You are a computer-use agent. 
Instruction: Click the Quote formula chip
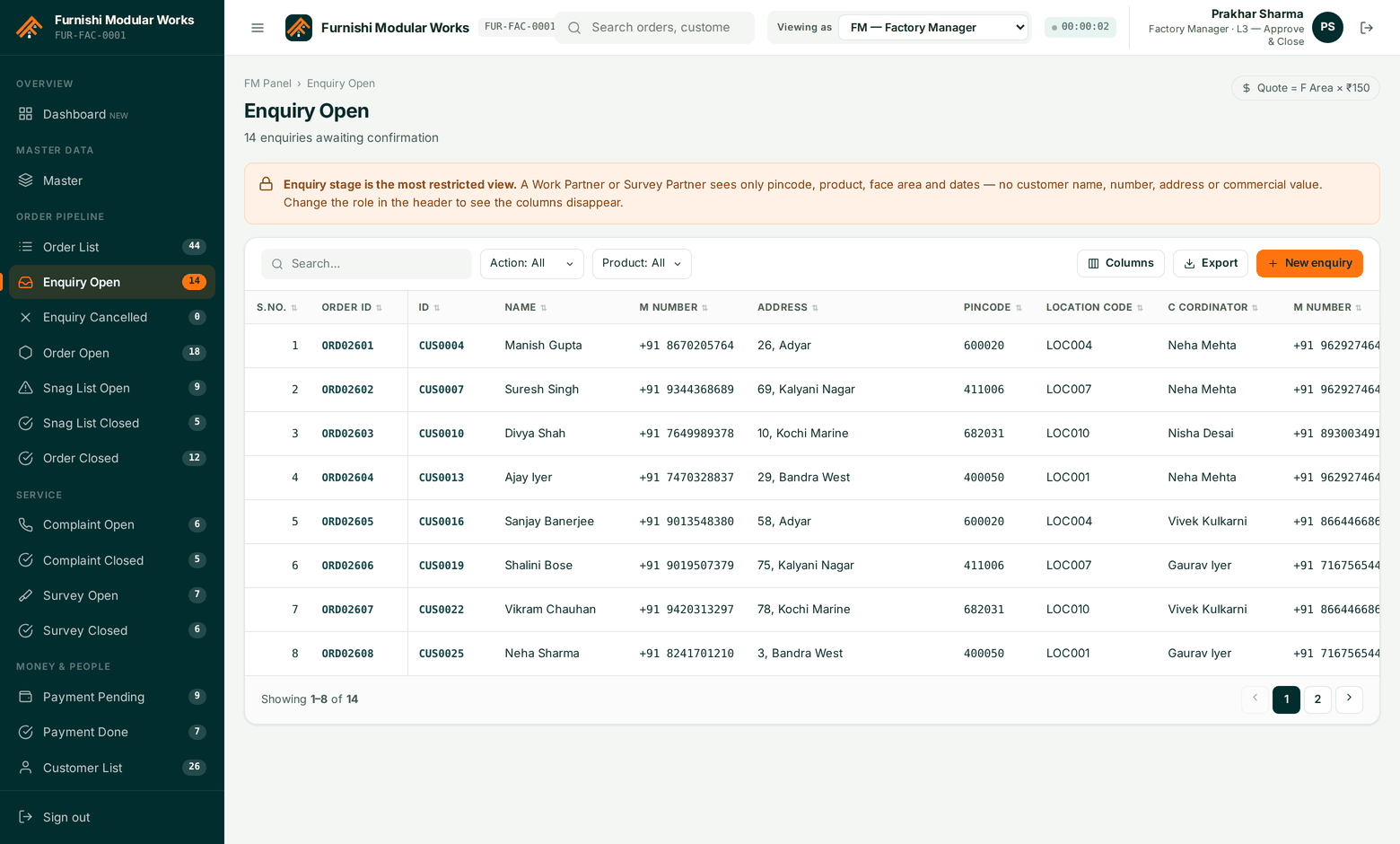pos(1305,88)
